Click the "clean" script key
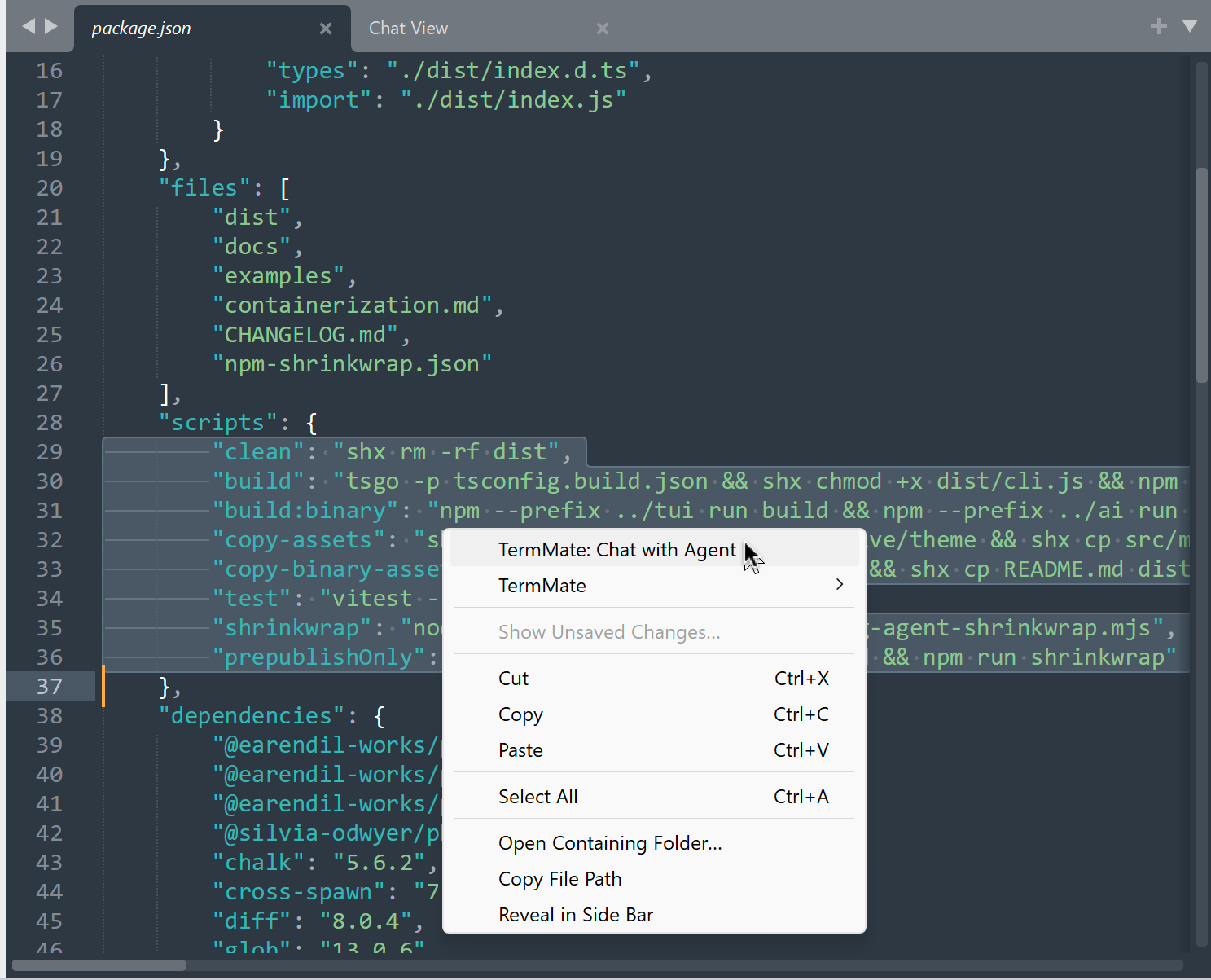The image size is (1211, 980). tap(258, 452)
